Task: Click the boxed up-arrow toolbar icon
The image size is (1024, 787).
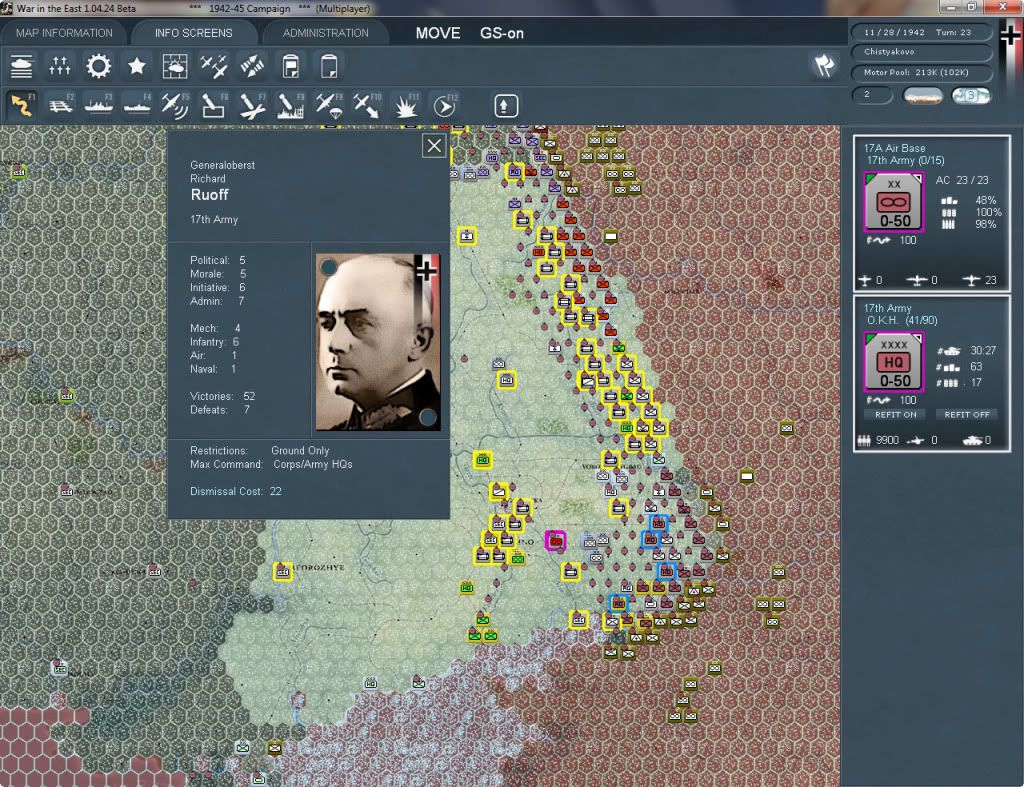Action: [x=505, y=106]
